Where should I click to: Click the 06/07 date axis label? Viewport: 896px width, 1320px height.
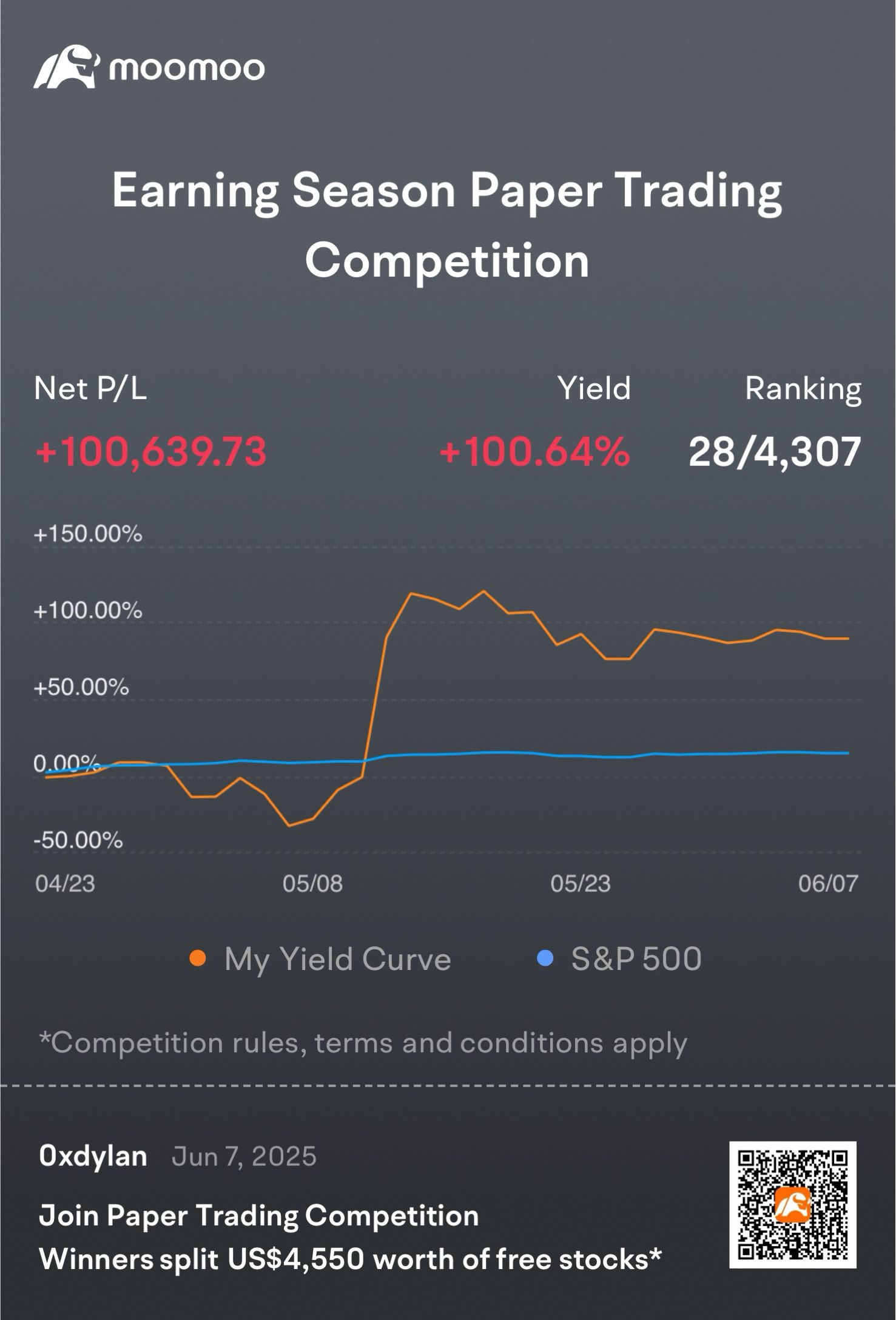click(x=828, y=884)
